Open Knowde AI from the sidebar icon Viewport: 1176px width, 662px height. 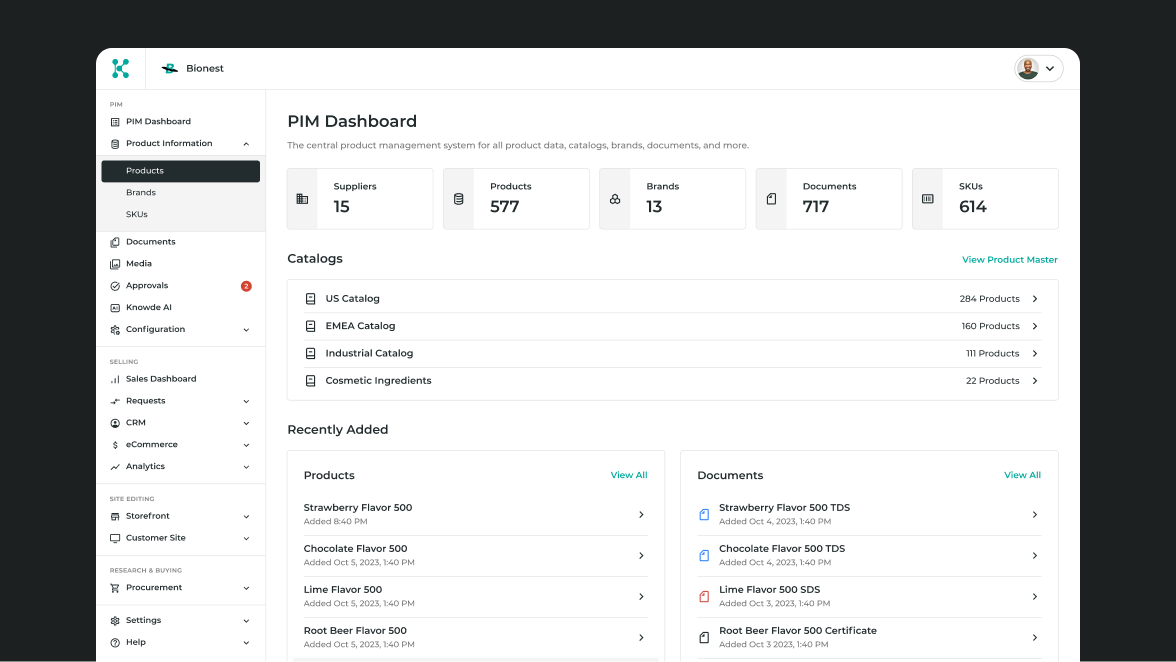tap(115, 308)
